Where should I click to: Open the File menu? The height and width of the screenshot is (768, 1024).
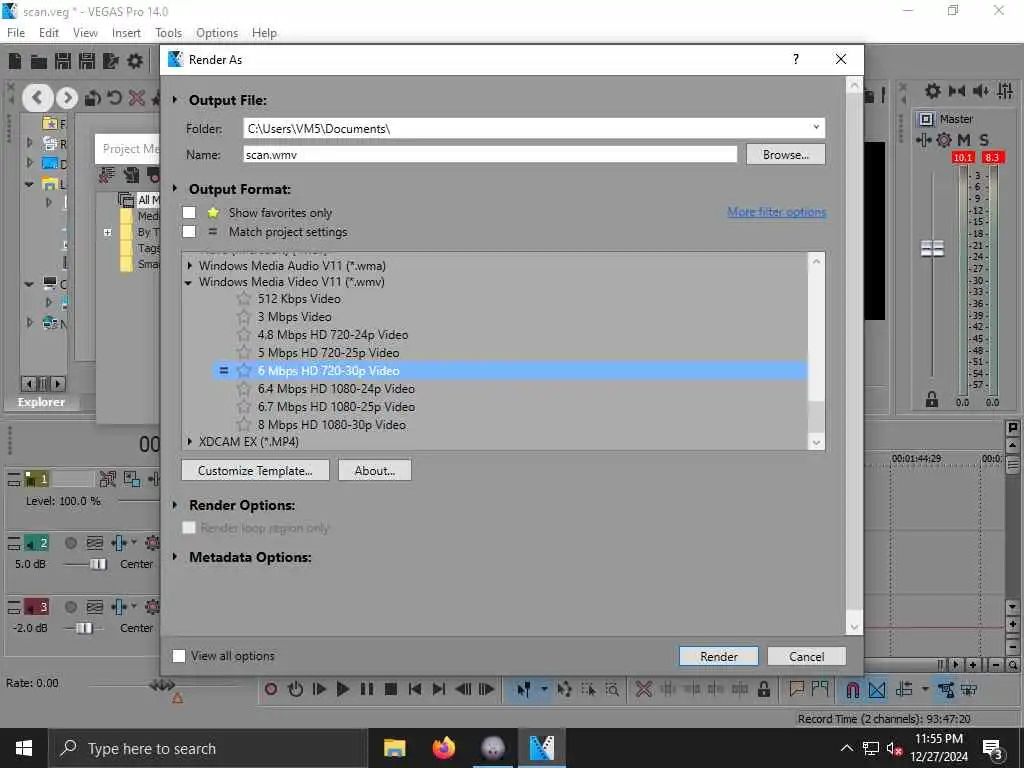pyautogui.click(x=16, y=33)
